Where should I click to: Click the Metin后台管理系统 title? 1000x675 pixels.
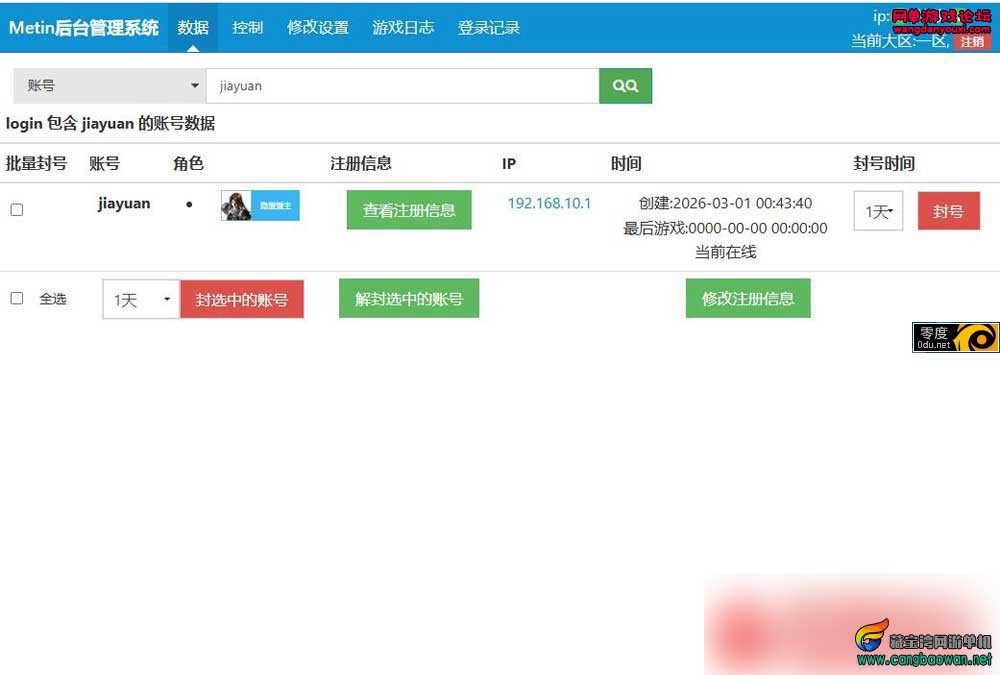(84, 27)
